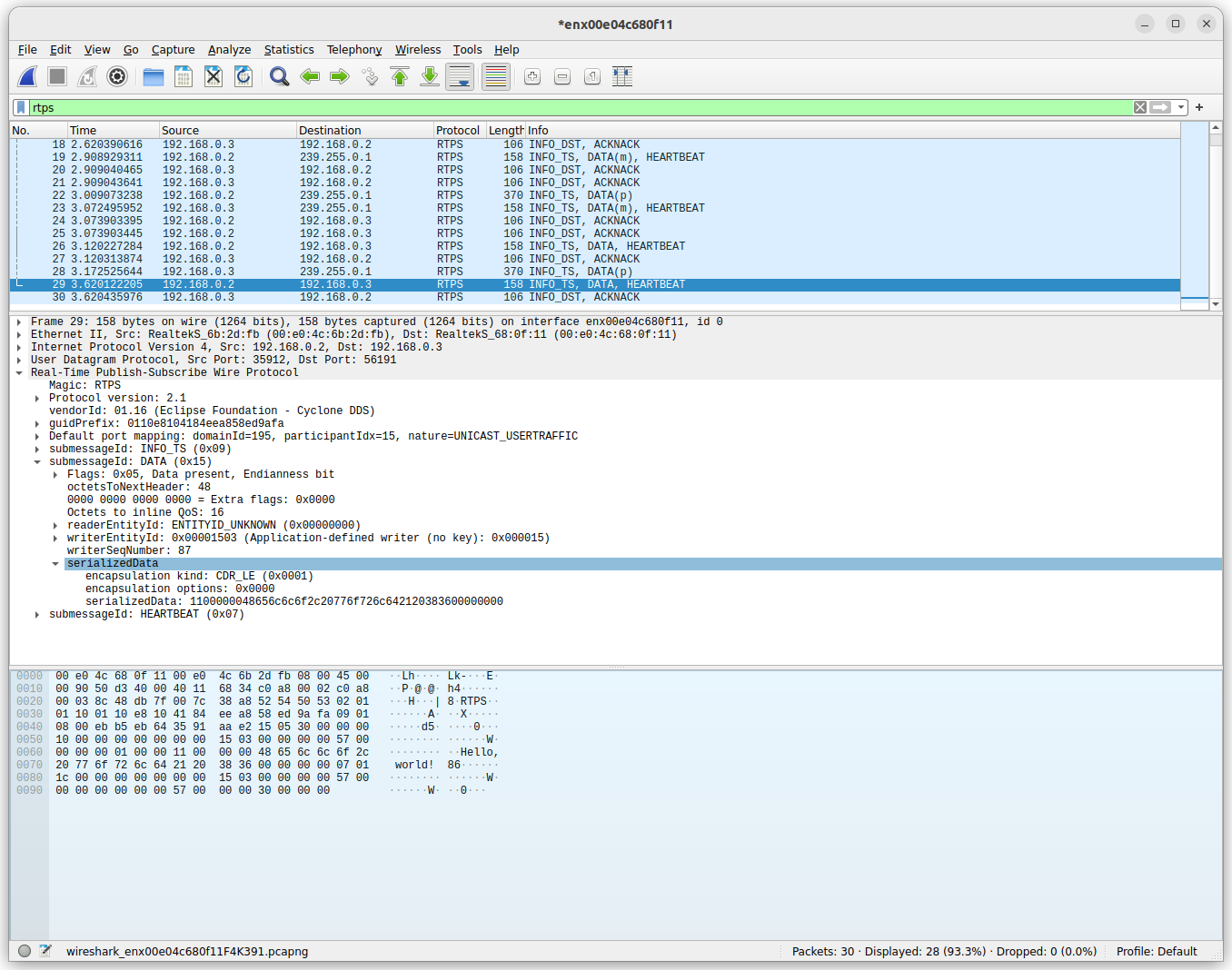Expand Frame 29 details
The width and height of the screenshot is (1232, 970).
pos(19,322)
